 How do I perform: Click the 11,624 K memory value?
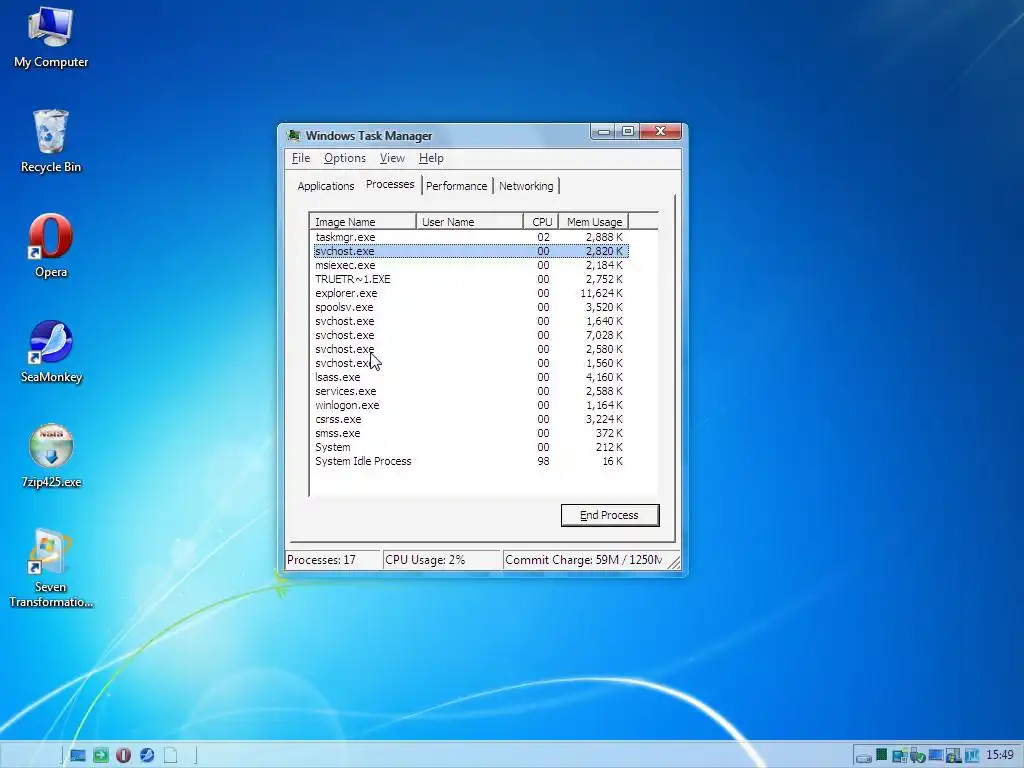pos(601,293)
